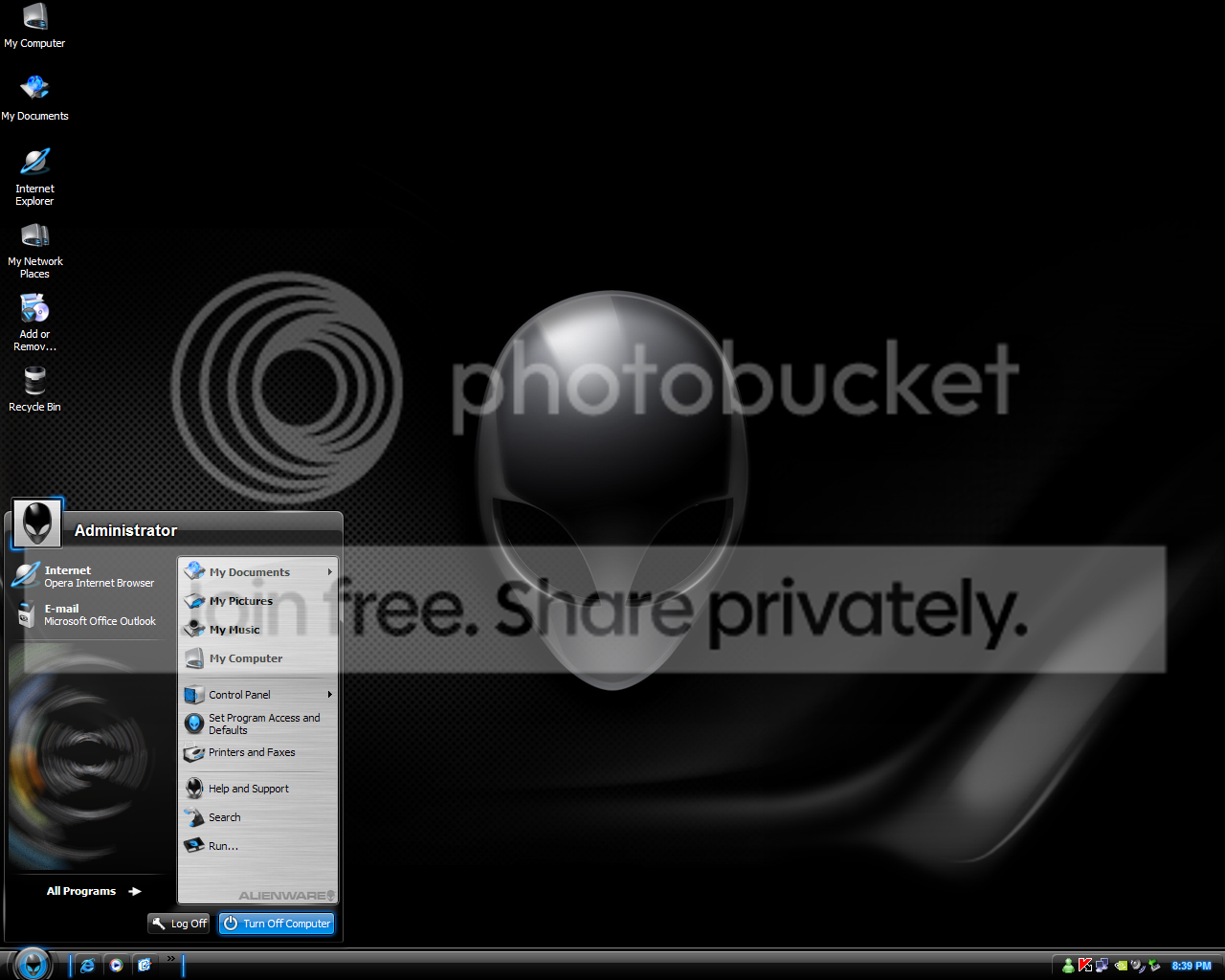Expand the Quick Launch overflow chevron
The height and width of the screenshot is (980, 1225).
171,958
